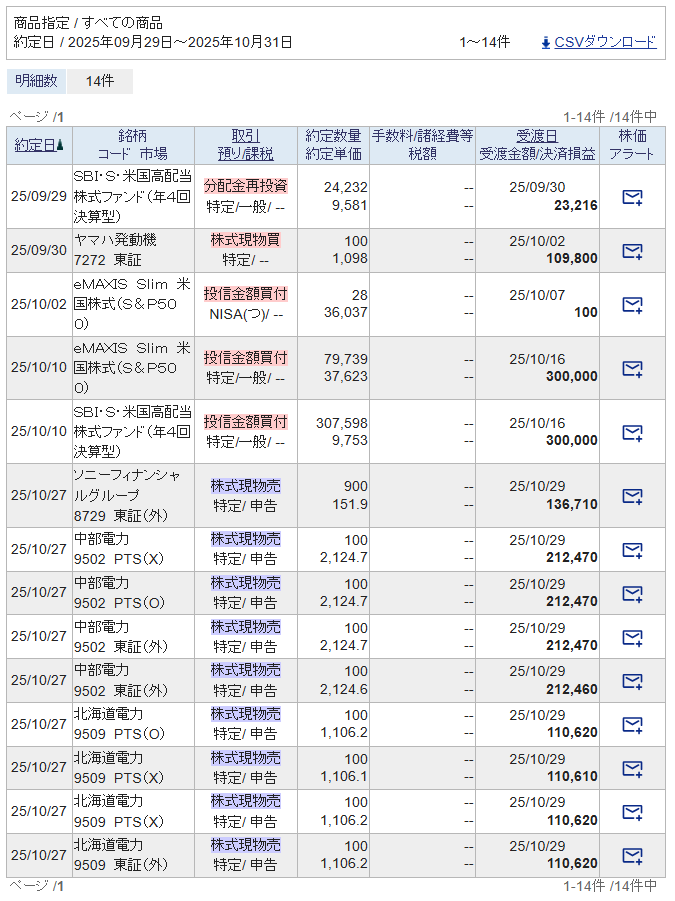Click the CSV download arrow icon
This screenshot has height=901, width=675.
545,42
